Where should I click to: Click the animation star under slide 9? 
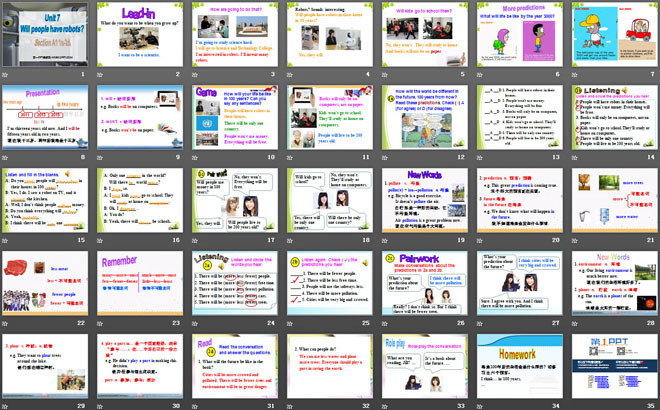100,158
